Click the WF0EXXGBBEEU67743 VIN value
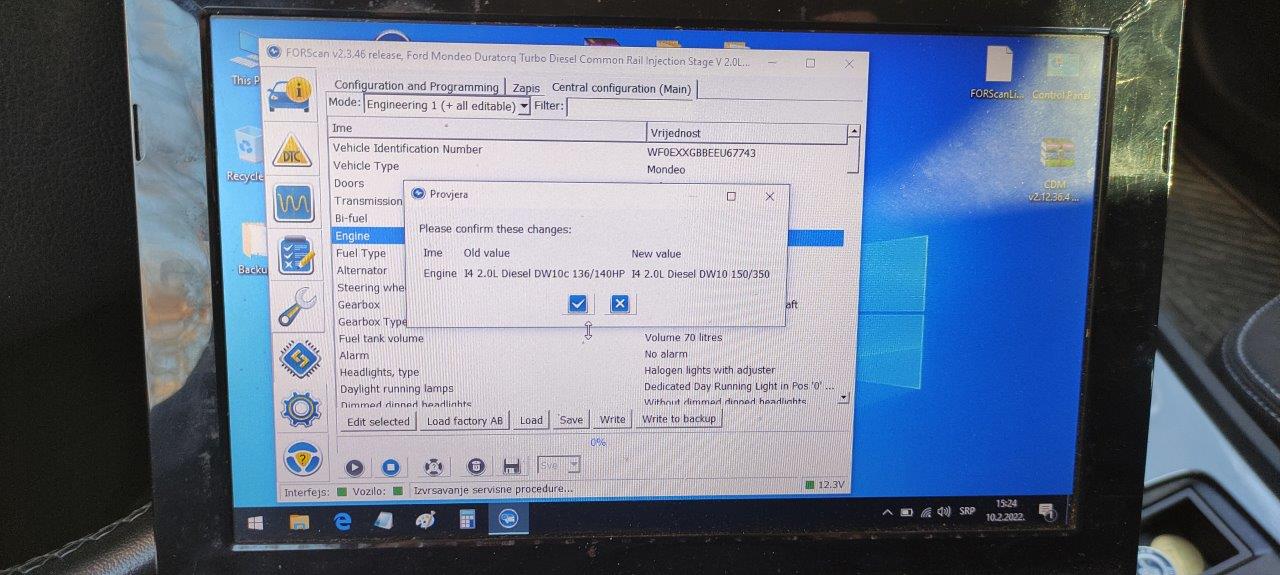Viewport: 1280px width, 575px height. coord(701,153)
